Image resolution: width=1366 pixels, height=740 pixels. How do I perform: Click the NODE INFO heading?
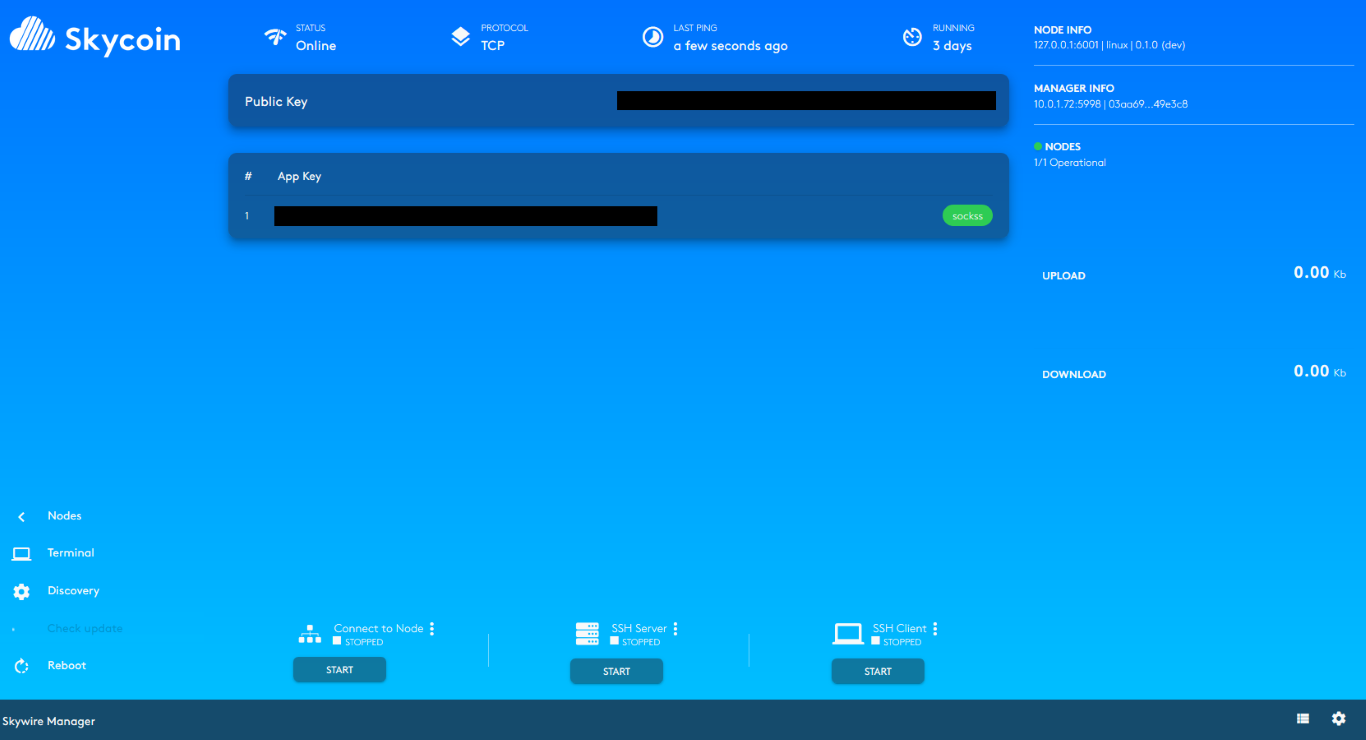coord(1063,30)
